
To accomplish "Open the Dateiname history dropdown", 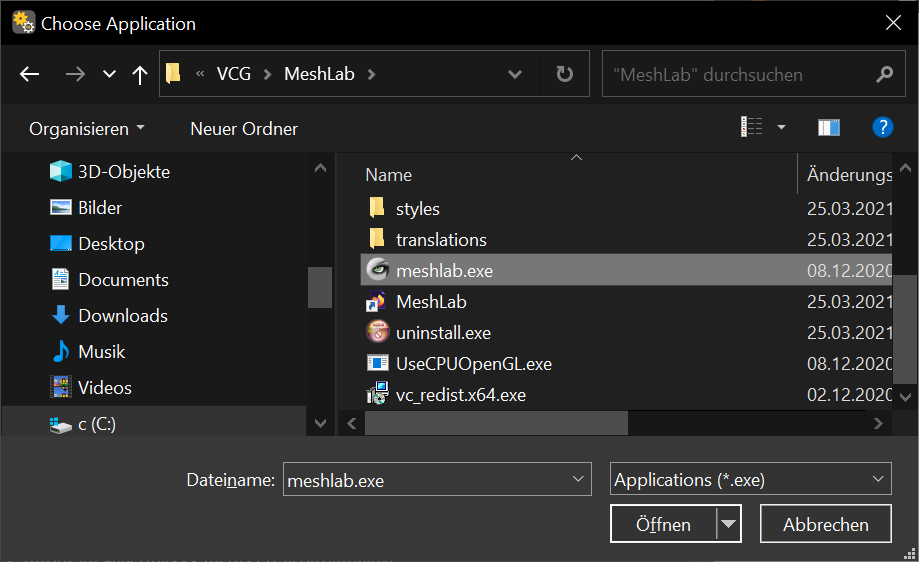I will tap(578, 479).
